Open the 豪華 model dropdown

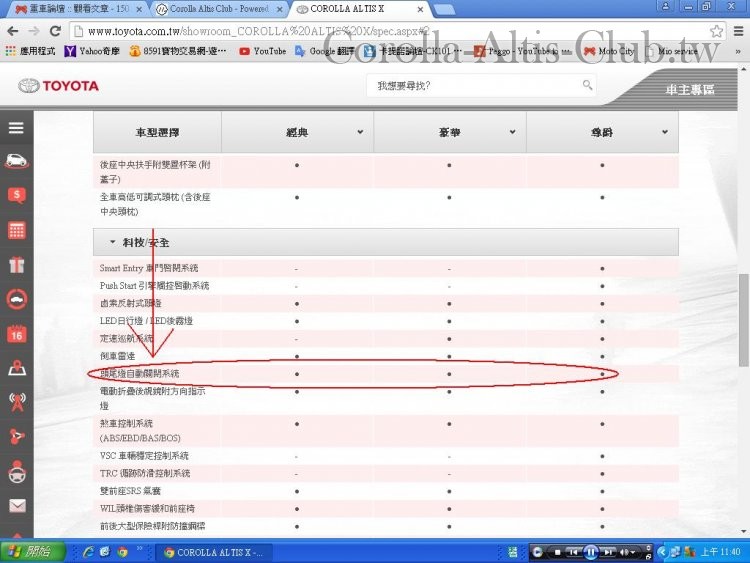512,132
